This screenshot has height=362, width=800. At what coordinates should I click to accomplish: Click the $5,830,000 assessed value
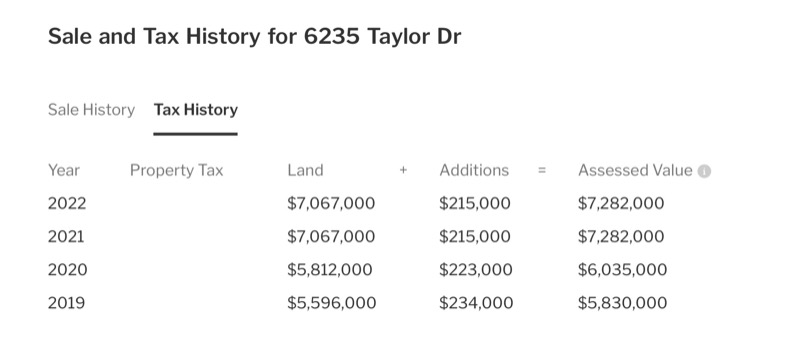tap(622, 303)
